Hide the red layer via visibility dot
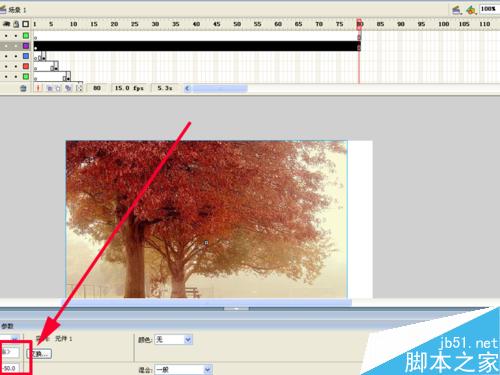The width and height of the screenshot is (500, 375). pos(6,67)
